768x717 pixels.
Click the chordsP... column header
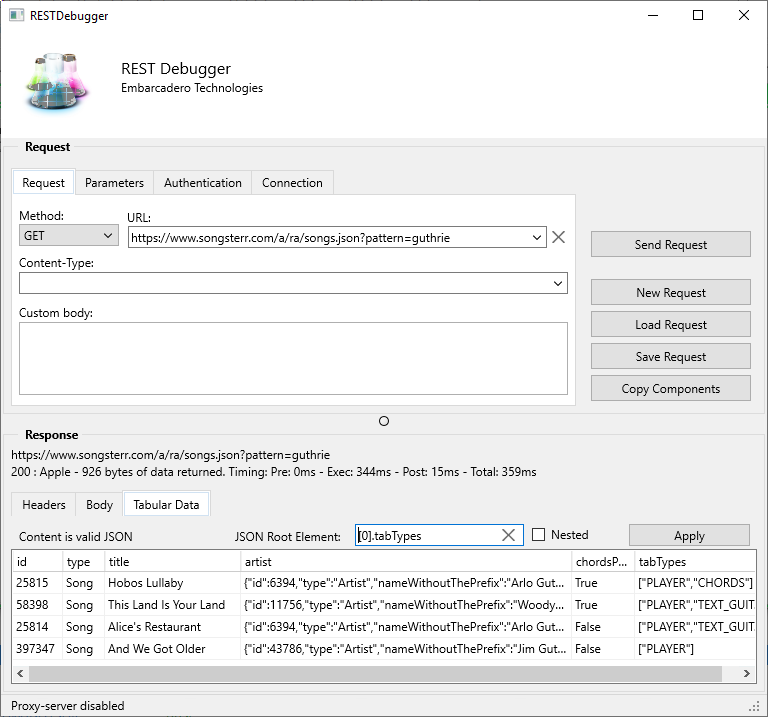(603, 561)
